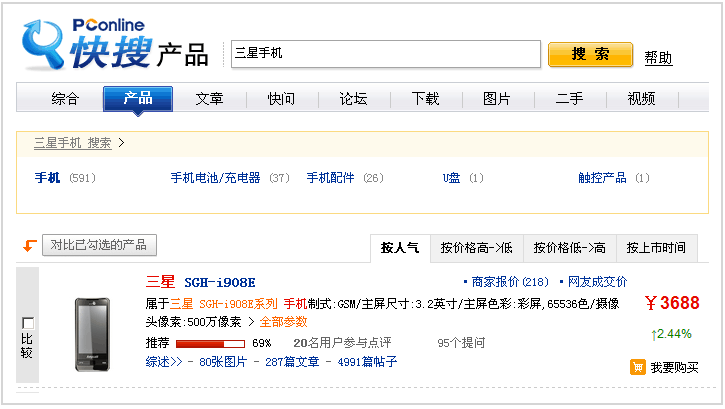Open the 287篇文章 link
This screenshot has height=409, width=725.
pyautogui.click(x=292, y=361)
